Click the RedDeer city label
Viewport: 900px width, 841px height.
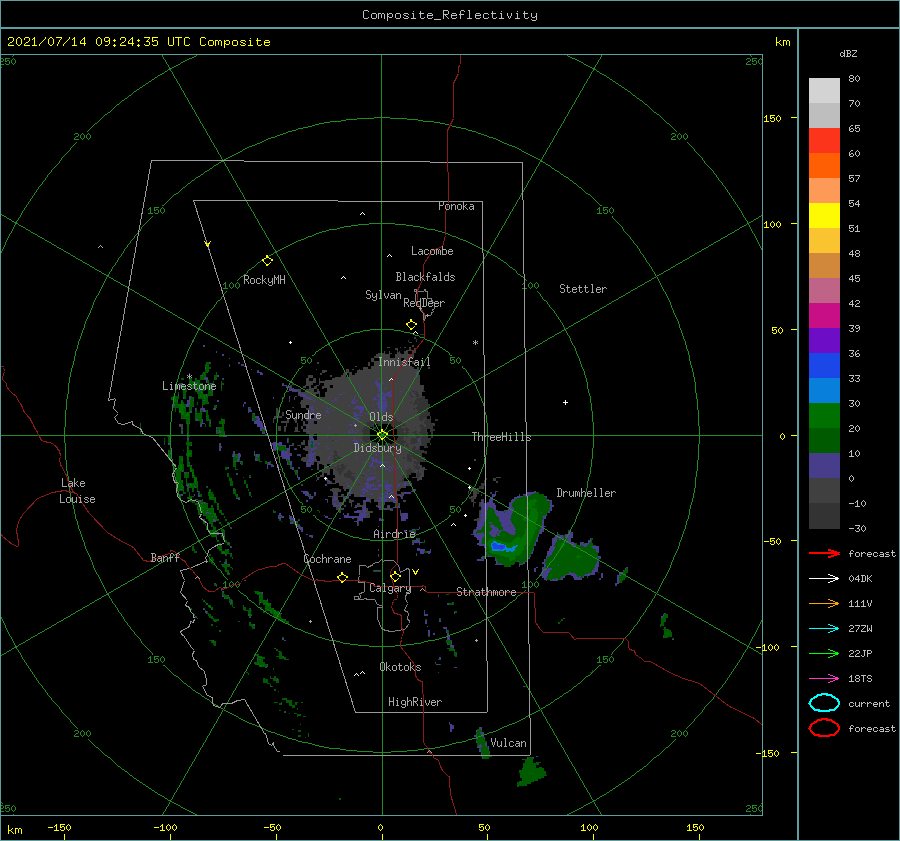(424, 303)
